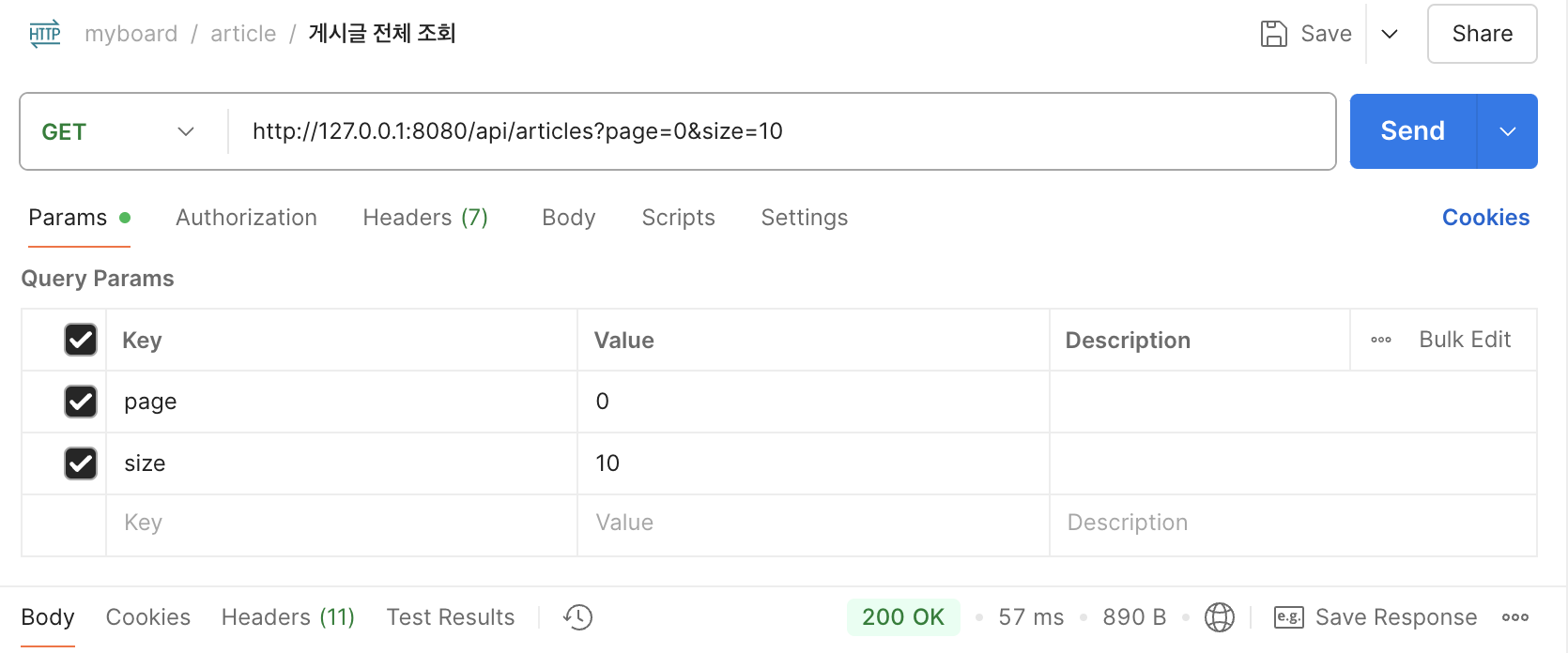Click the Save floppy disk icon
The width and height of the screenshot is (1568, 653).
[x=1273, y=34]
